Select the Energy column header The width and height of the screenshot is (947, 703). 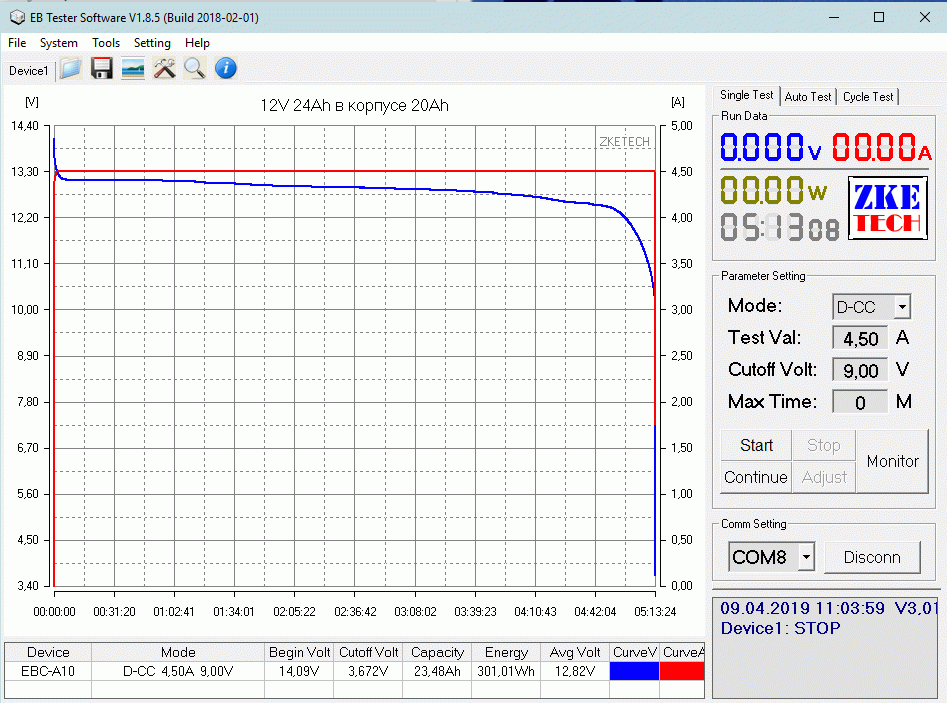[506, 652]
